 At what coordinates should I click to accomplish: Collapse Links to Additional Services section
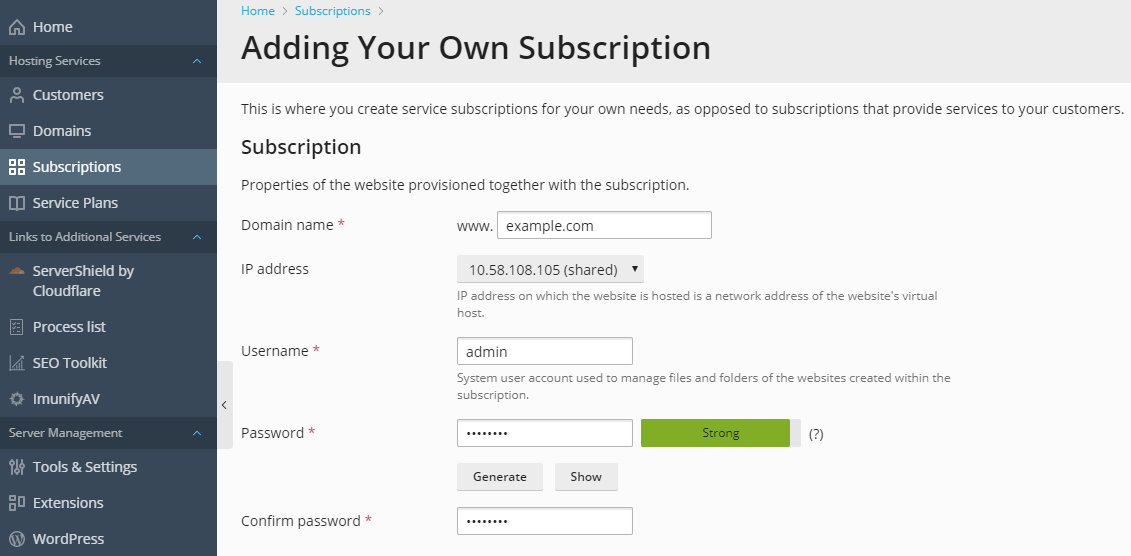(x=197, y=237)
